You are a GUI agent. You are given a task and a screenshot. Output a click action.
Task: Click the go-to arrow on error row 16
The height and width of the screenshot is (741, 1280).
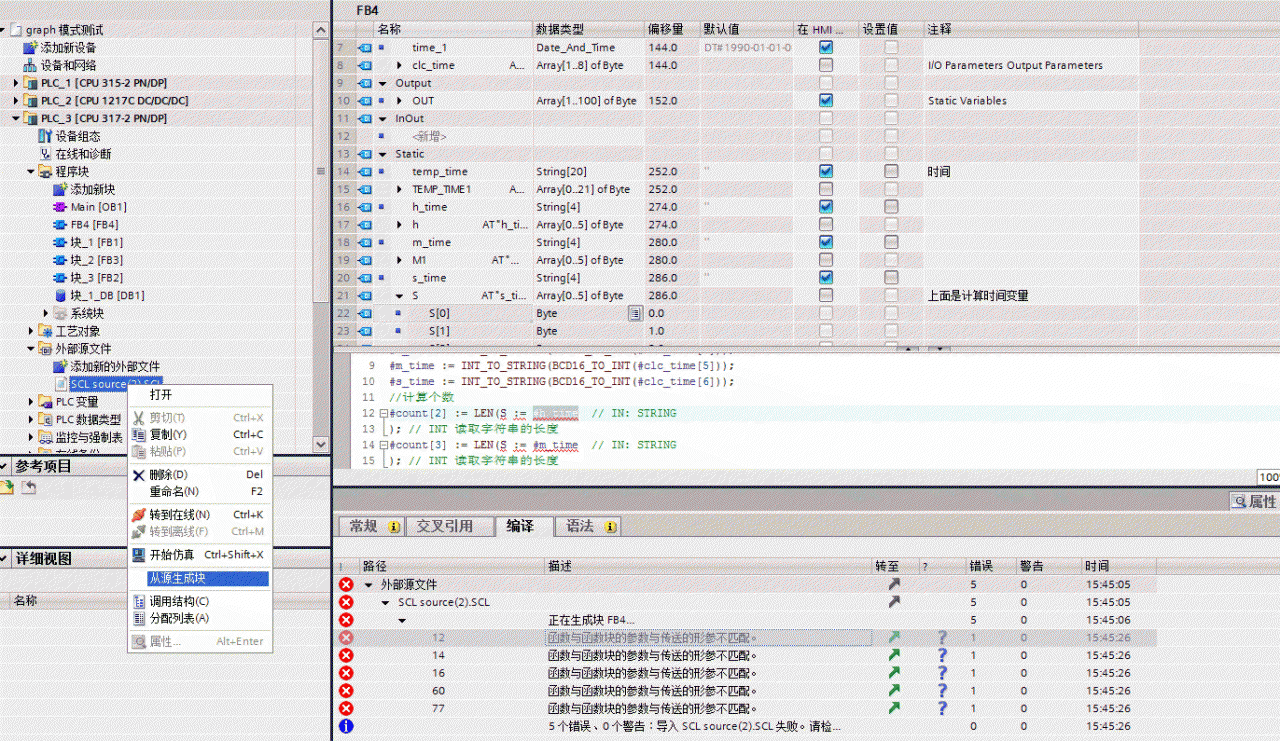893,672
